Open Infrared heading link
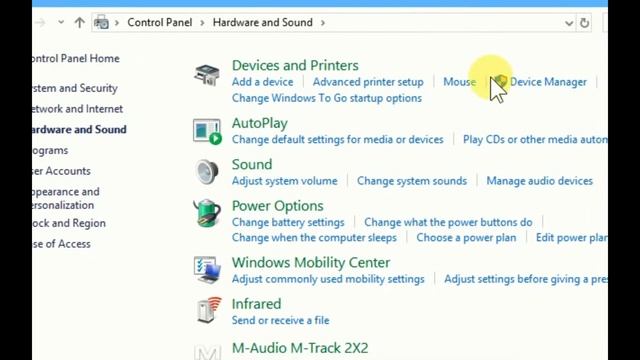640x360 pixels. [256, 304]
